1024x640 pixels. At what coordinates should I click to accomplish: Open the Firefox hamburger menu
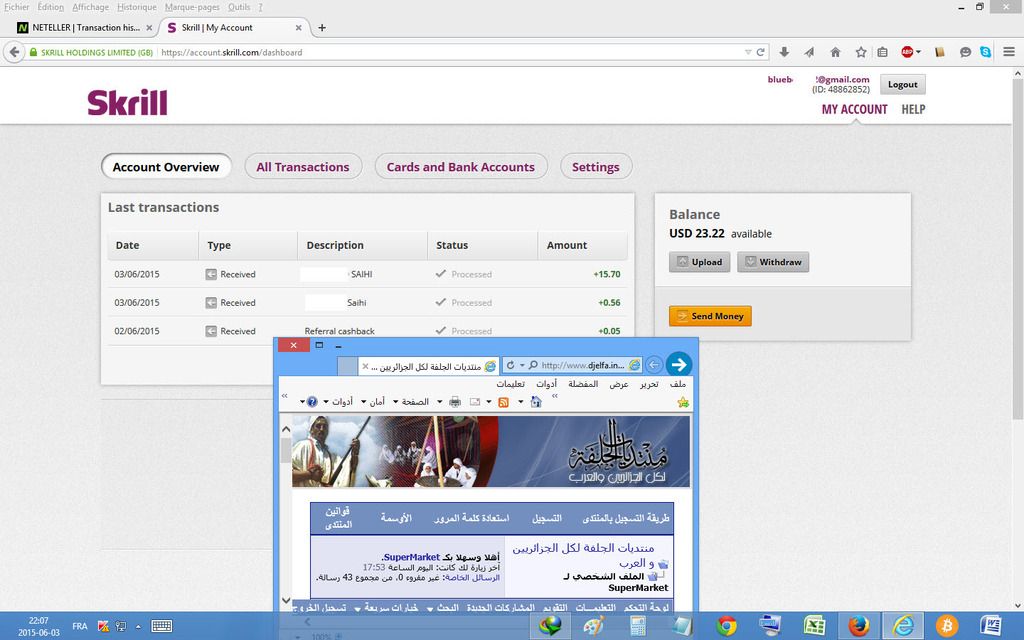[x=1009, y=52]
